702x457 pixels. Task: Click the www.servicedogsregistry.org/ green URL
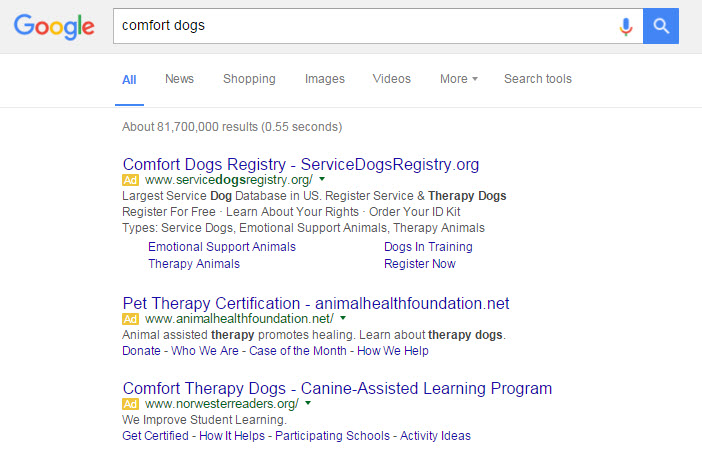[x=229, y=180]
